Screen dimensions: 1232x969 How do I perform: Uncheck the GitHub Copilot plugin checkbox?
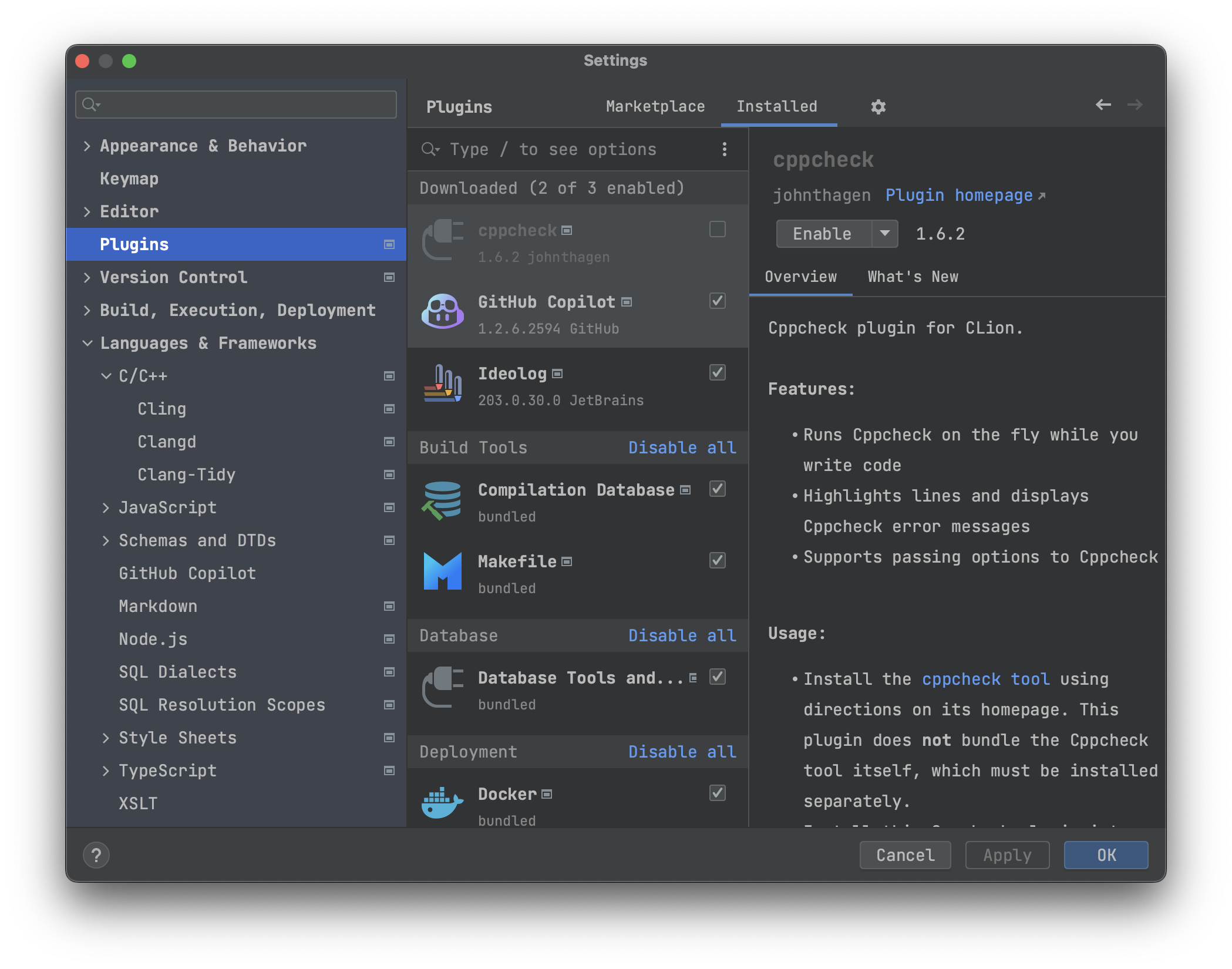(717, 301)
